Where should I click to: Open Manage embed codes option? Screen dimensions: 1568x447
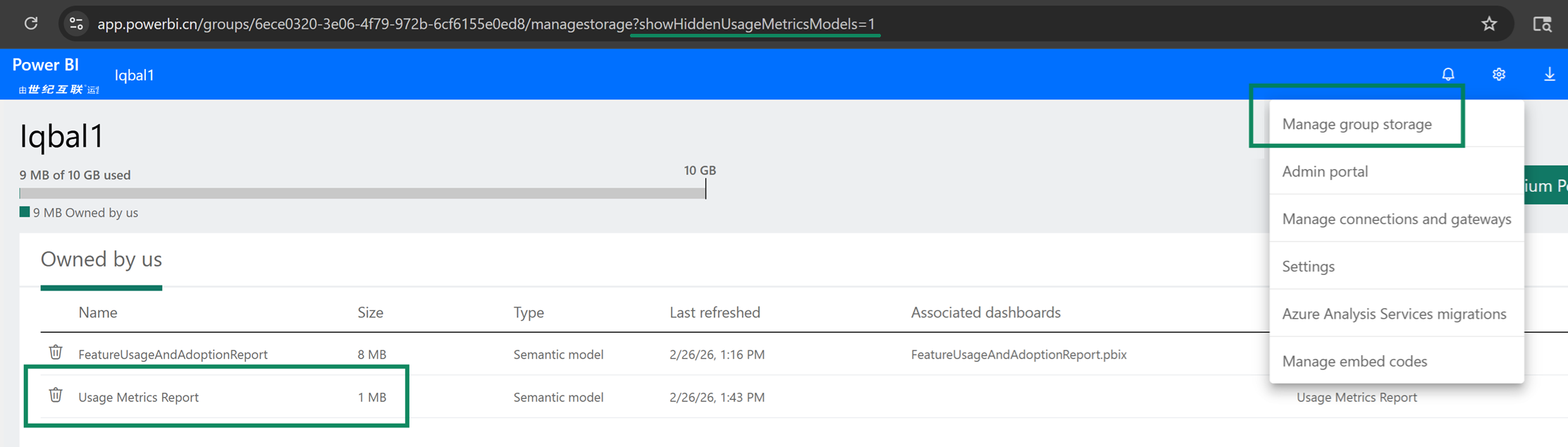point(1354,361)
